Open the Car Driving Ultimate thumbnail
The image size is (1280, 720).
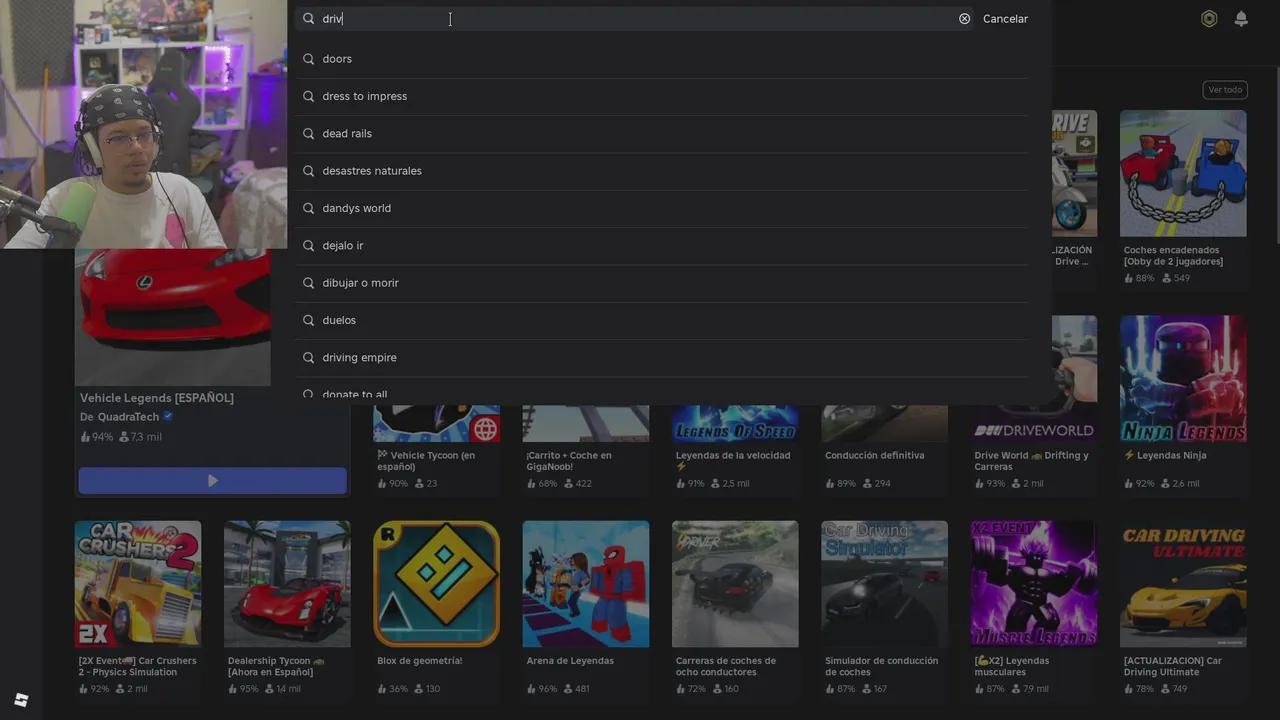[x=1183, y=584]
